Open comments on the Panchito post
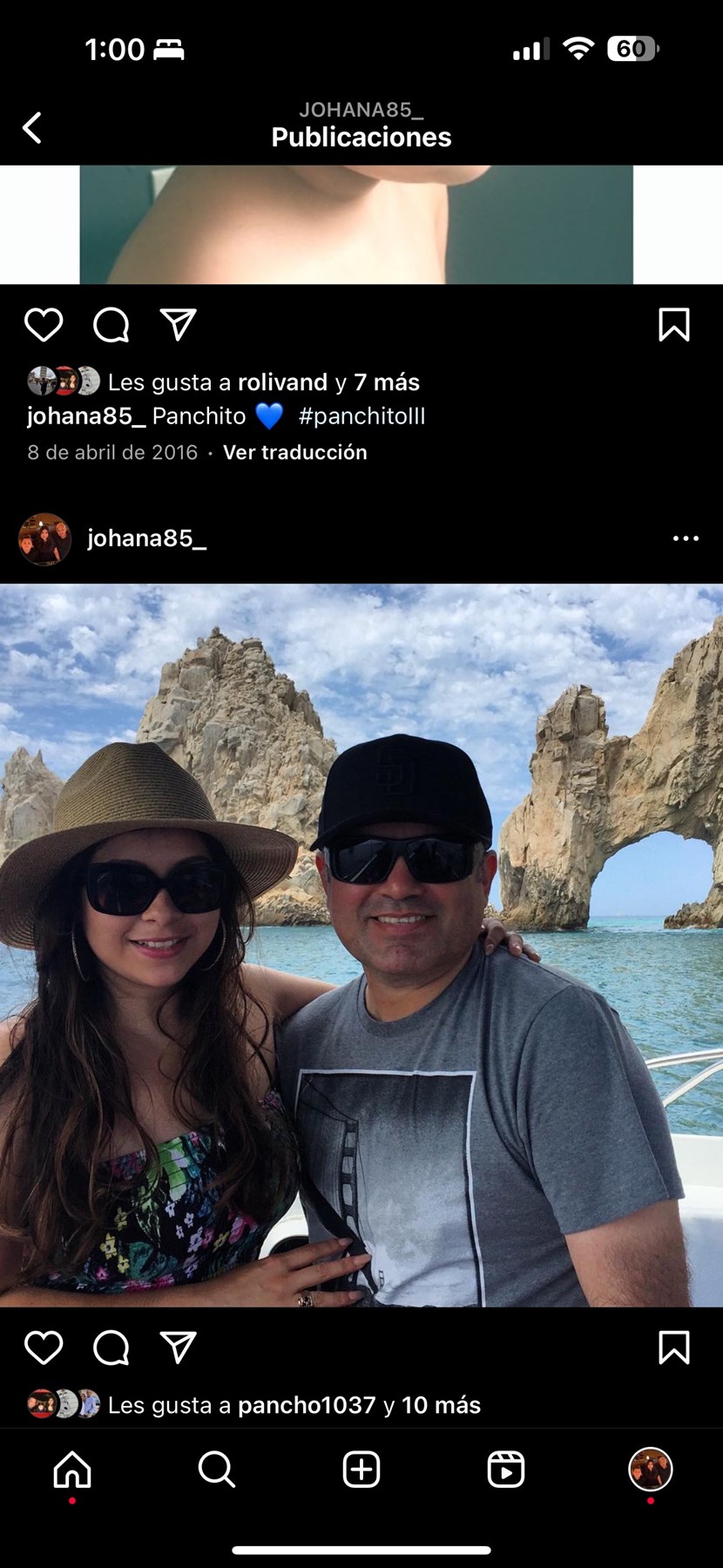The width and height of the screenshot is (723, 1568). 111,325
